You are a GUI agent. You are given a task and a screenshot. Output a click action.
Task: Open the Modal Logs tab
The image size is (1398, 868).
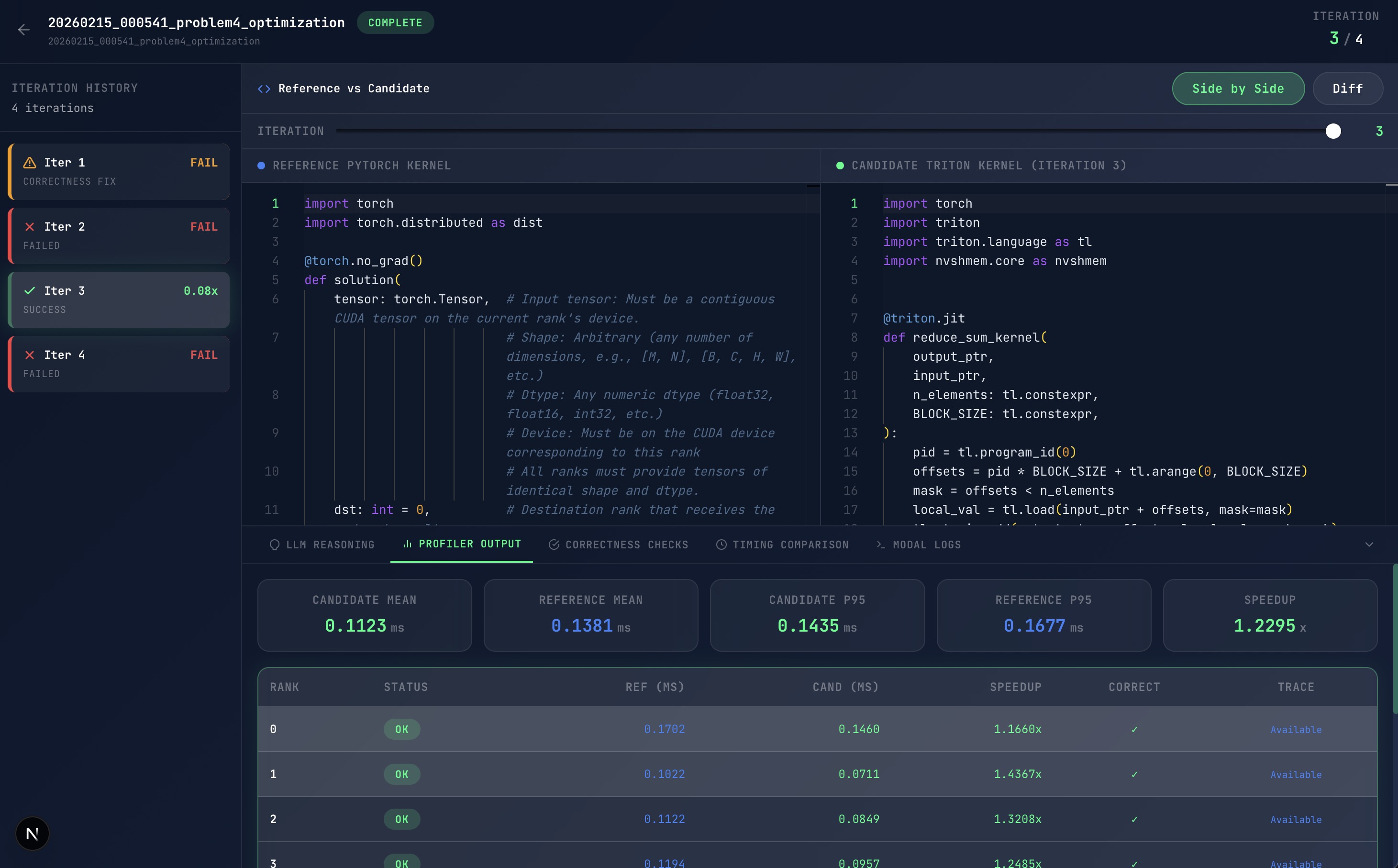coord(919,545)
